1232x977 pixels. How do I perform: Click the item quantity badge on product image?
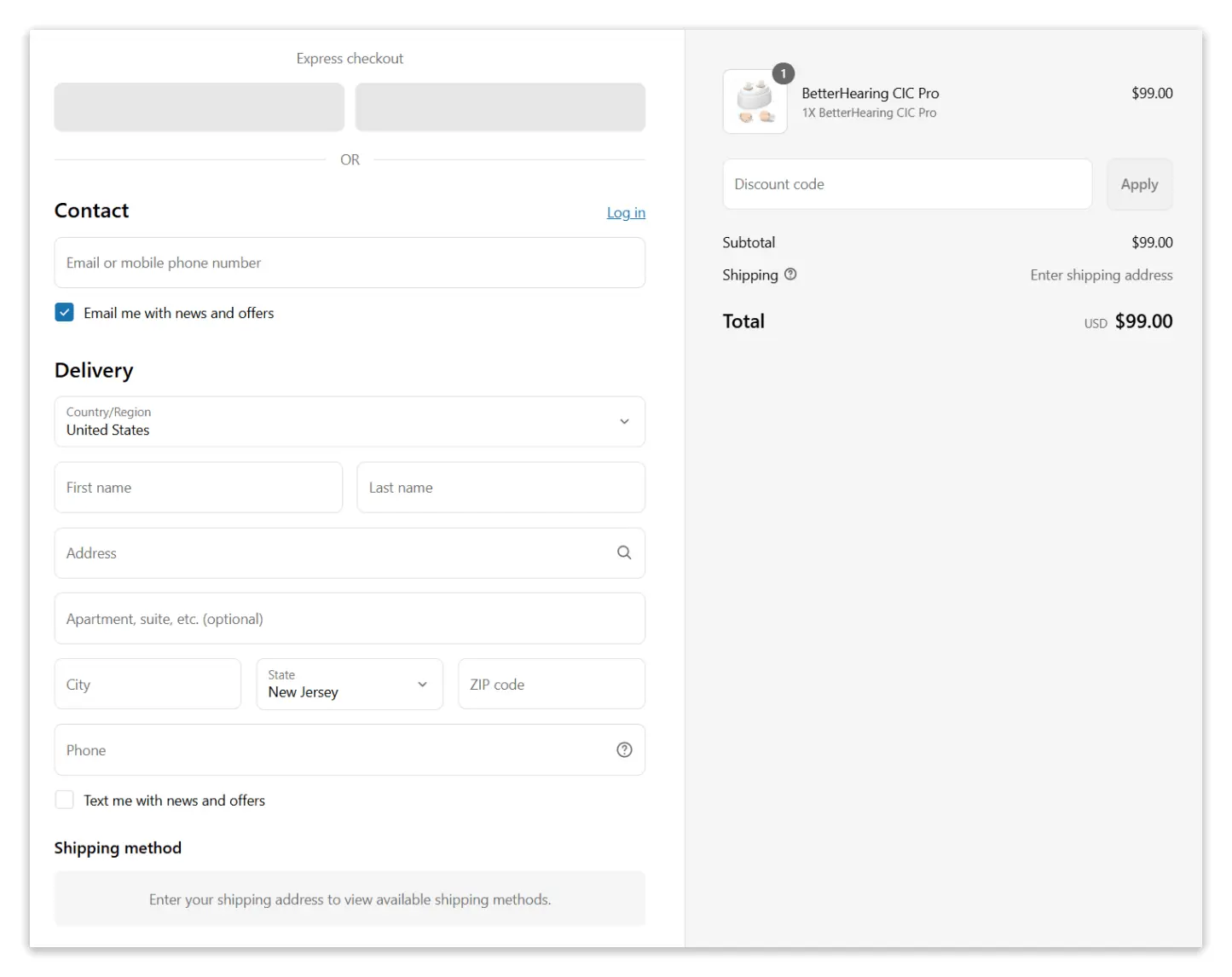point(783,73)
